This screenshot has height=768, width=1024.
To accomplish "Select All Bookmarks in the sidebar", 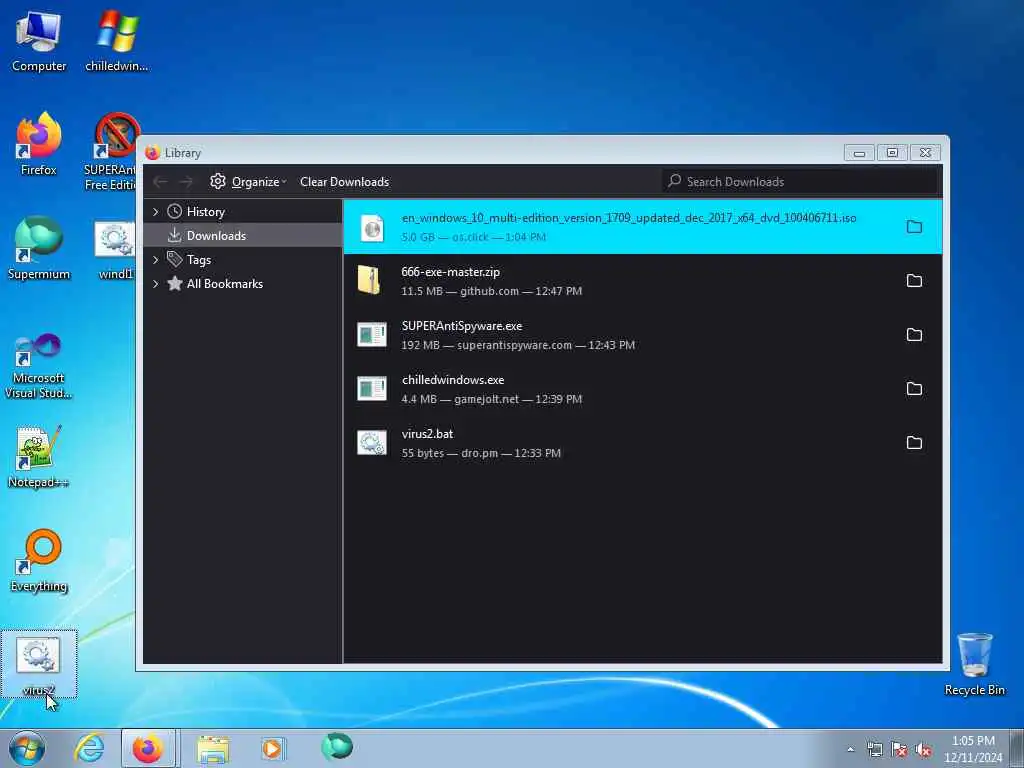I will click(225, 284).
